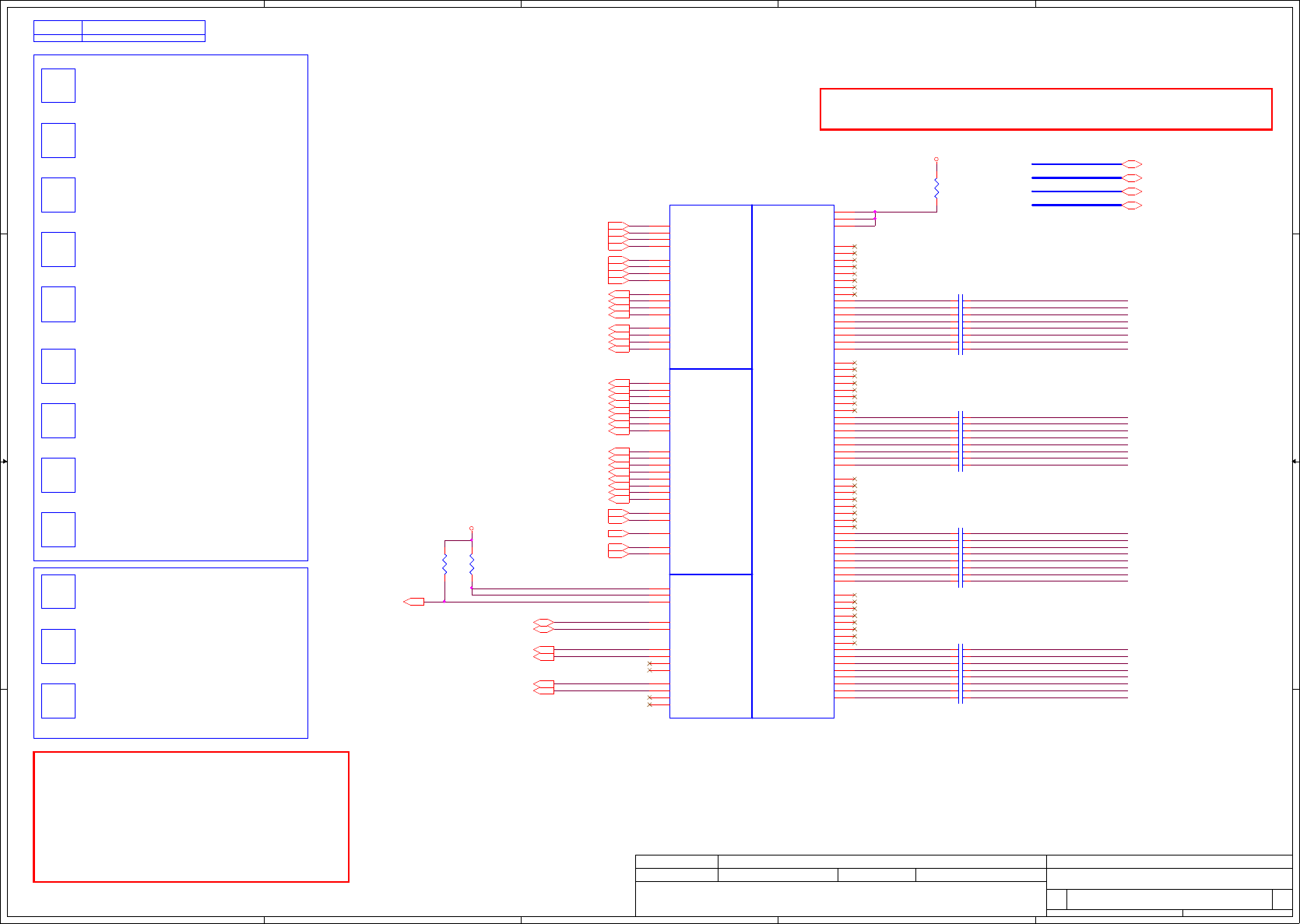This screenshot has height=924, width=1300.
Task: Select the last square in the lower blue panel
Action: pos(58,701)
